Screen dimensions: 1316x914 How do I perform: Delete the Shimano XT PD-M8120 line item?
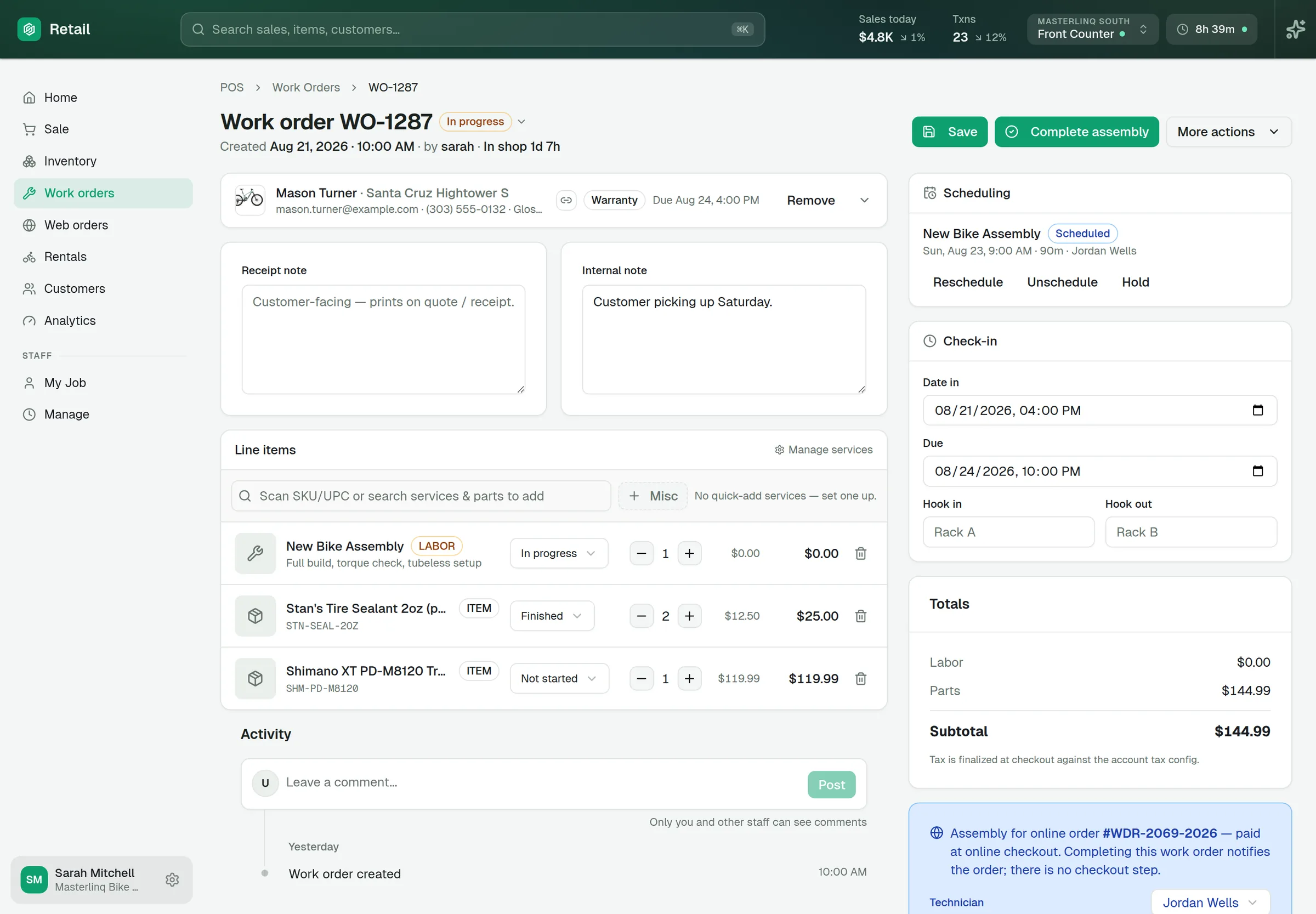tap(860, 679)
